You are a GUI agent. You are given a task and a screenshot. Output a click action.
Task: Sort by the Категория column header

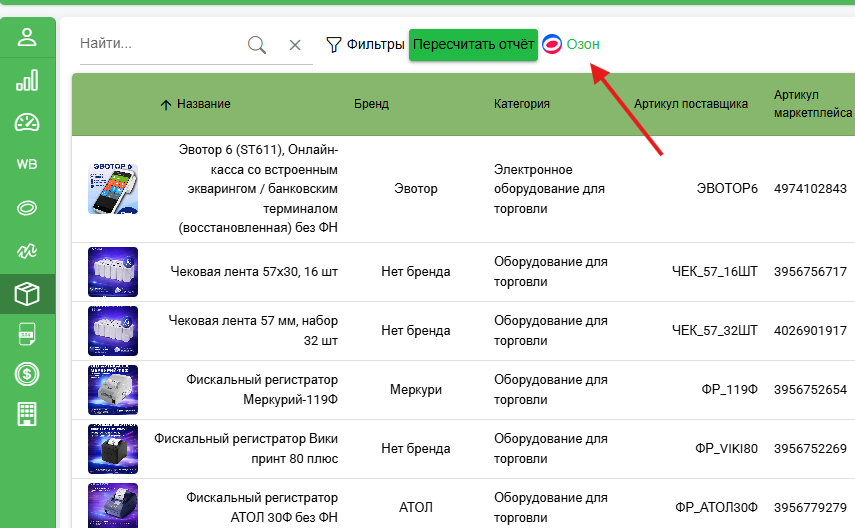[x=522, y=104]
